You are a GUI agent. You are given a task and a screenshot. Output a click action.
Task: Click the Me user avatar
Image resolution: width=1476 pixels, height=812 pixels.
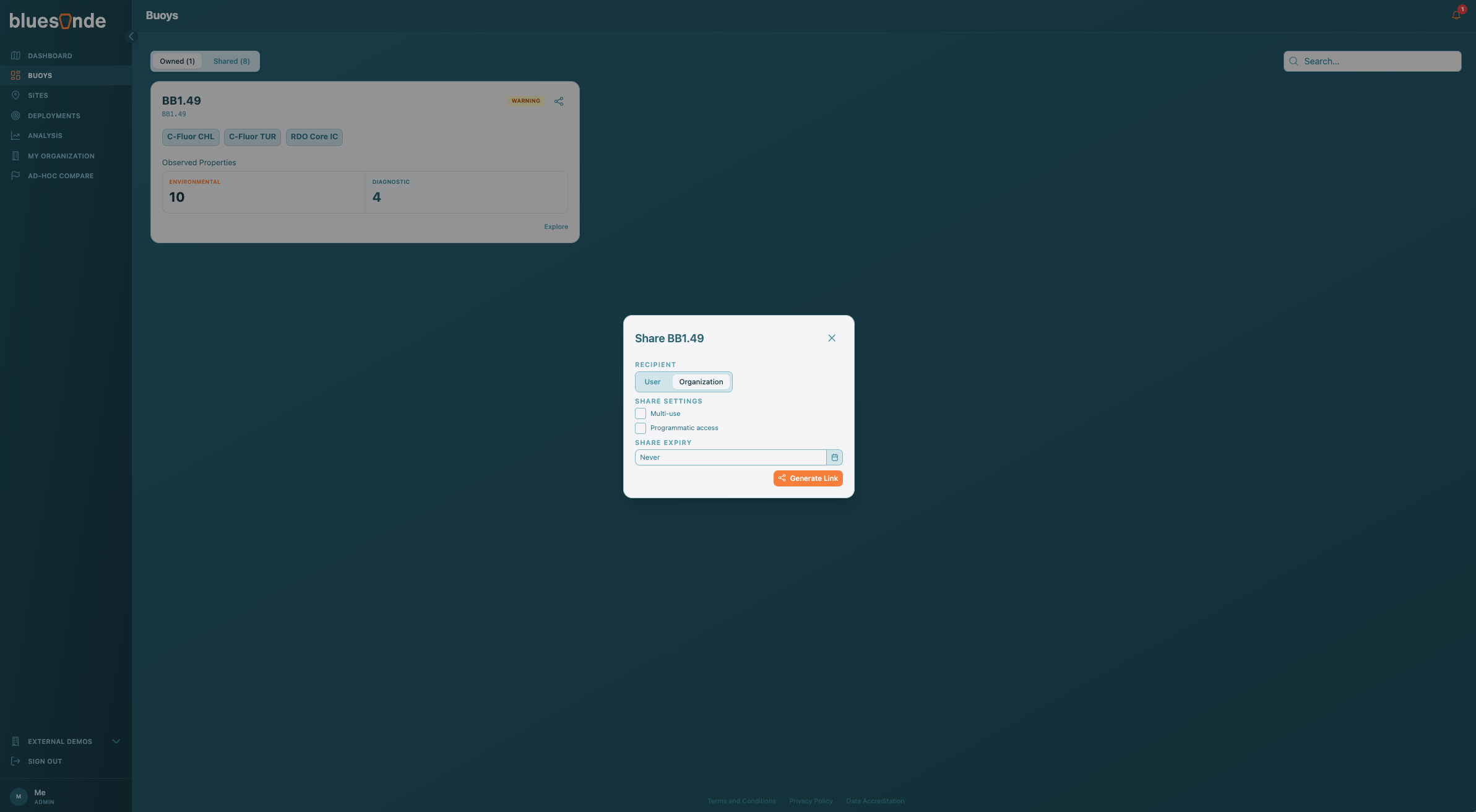tap(19, 797)
